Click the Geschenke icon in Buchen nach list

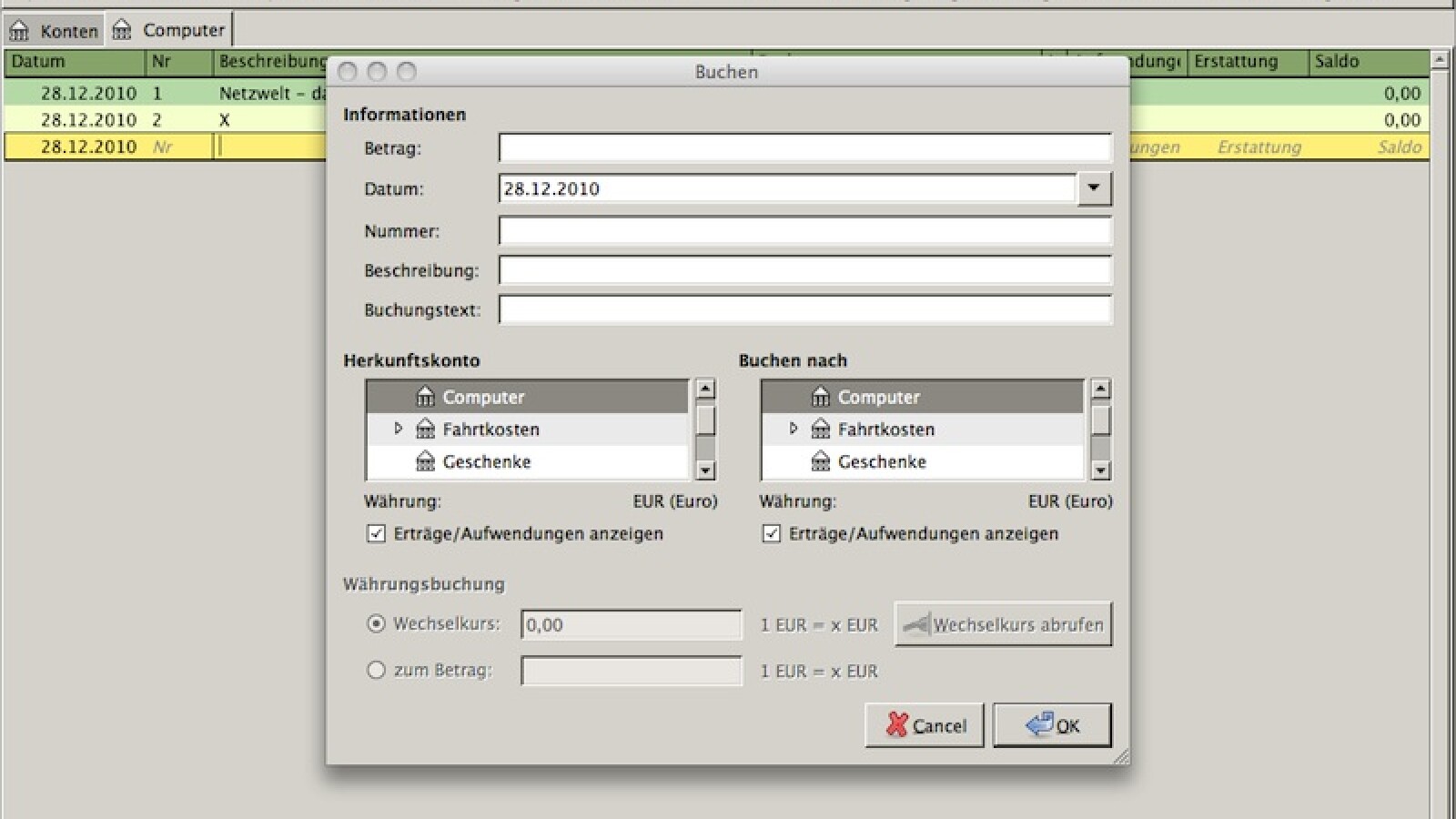click(x=820, y=462)
